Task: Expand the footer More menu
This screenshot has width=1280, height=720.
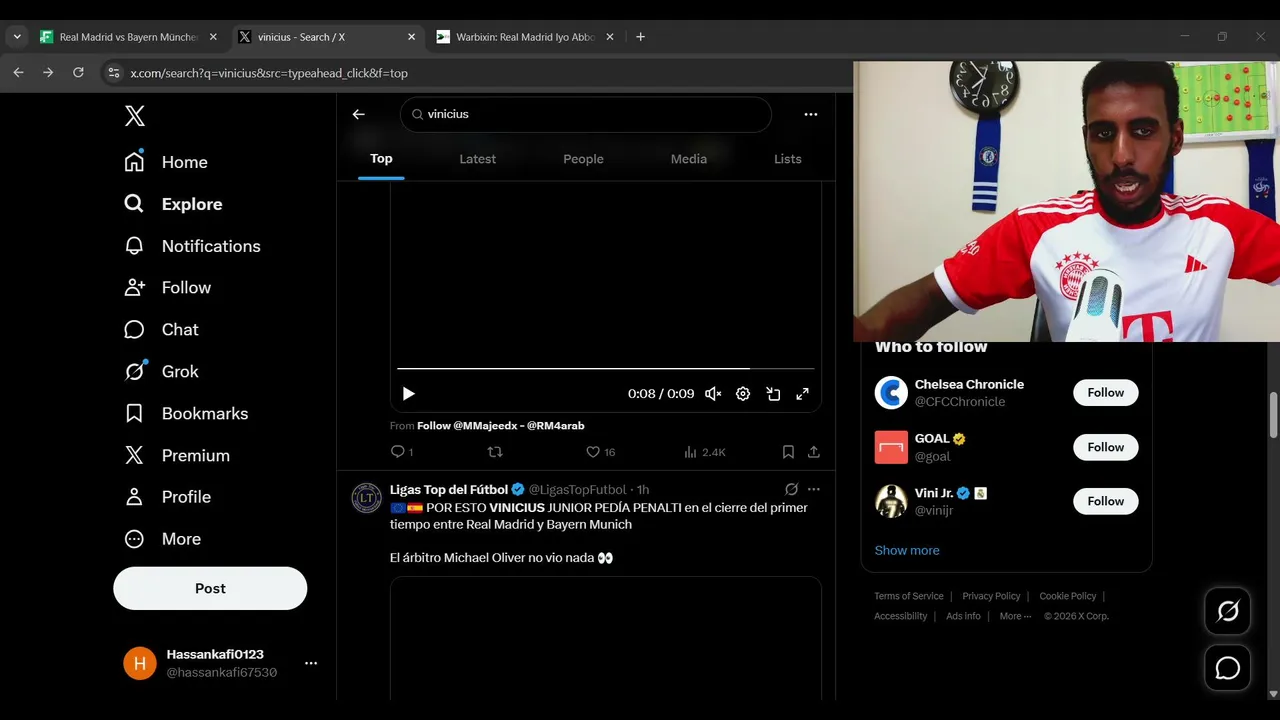Action: [1014, 616]
